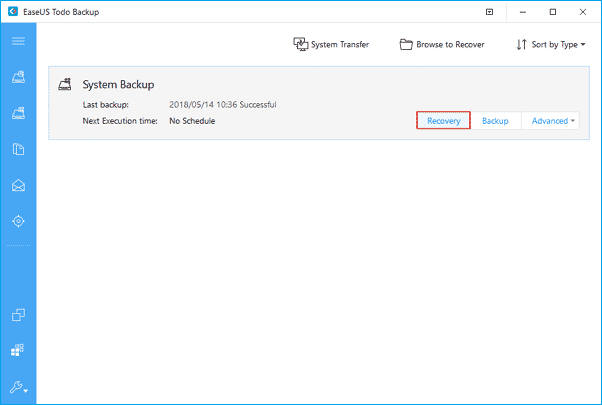Click the Recovery button
Screen dimensions: 602x405
443,121
